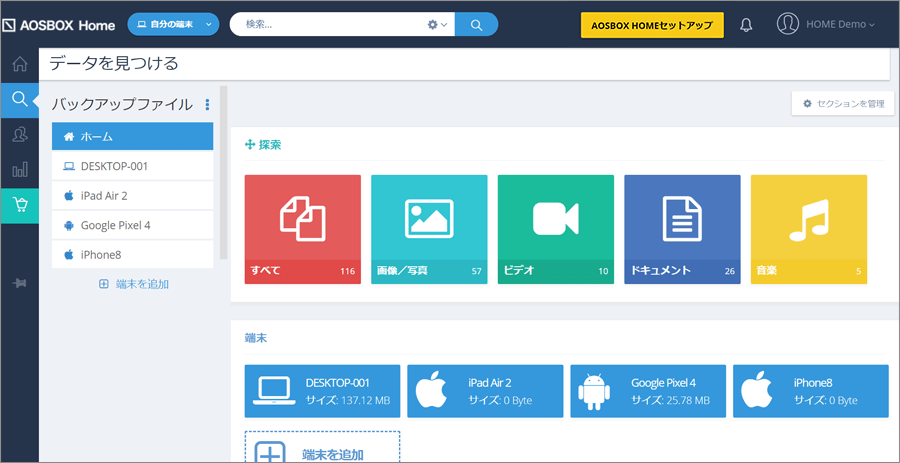The height and width of the screenshot is (463, 900).
Task: Select iPhone8 in the sidebar list
Action: (x=133, y=254)
